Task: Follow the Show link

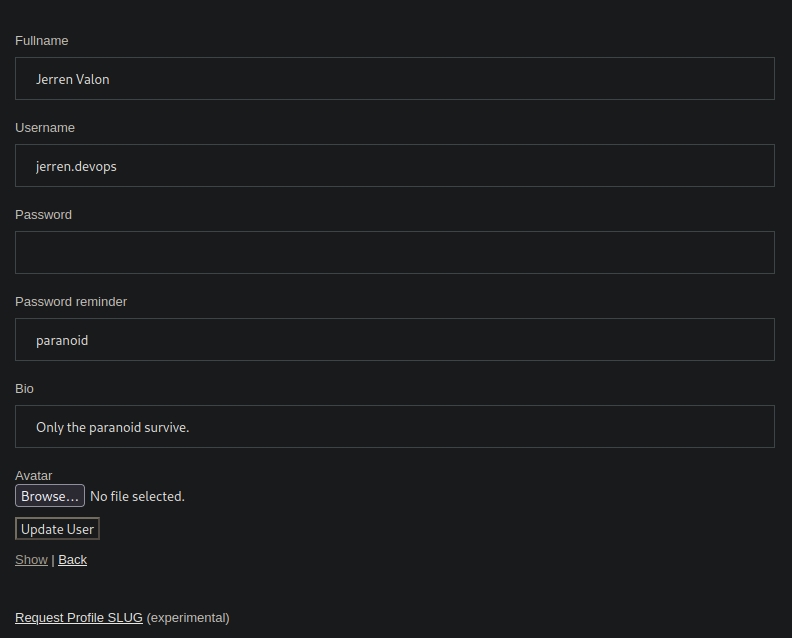Action: (x=31, y=560)
